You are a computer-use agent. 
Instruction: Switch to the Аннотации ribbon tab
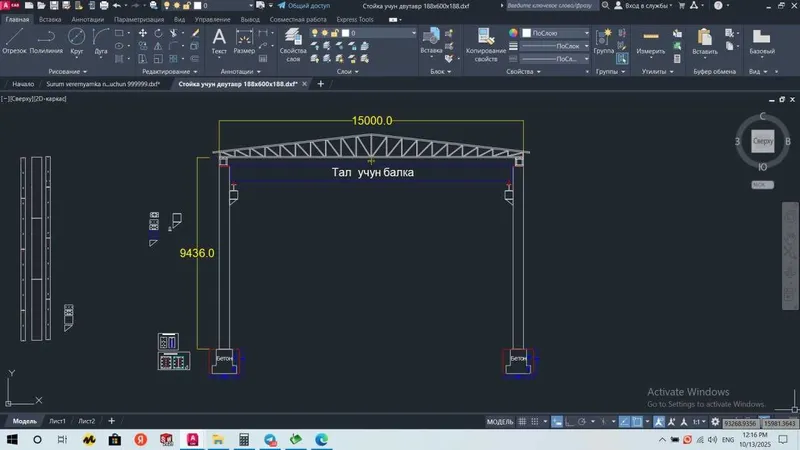point(87,19)
